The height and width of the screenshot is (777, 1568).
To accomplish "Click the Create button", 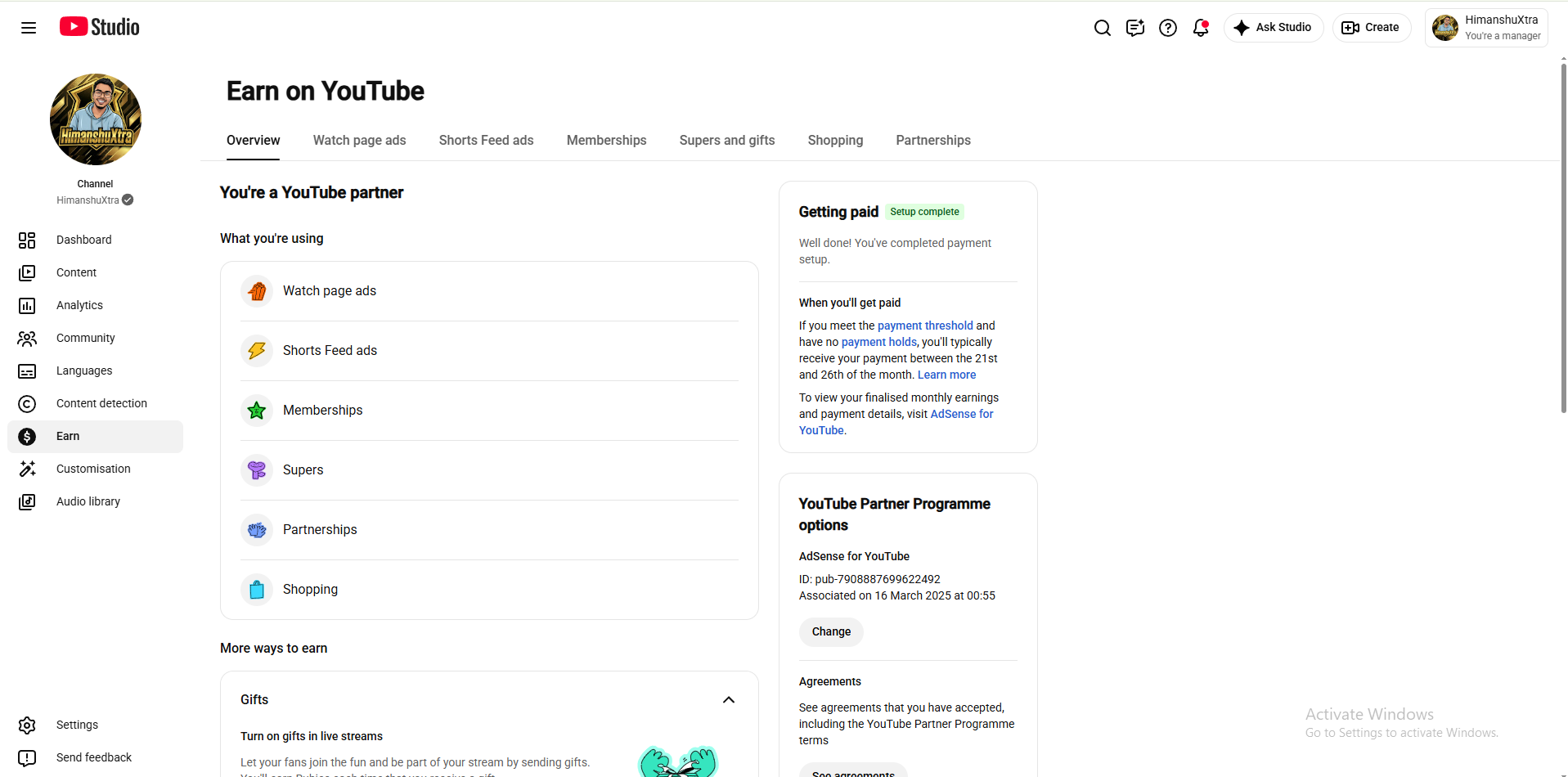I will 1372,28.
